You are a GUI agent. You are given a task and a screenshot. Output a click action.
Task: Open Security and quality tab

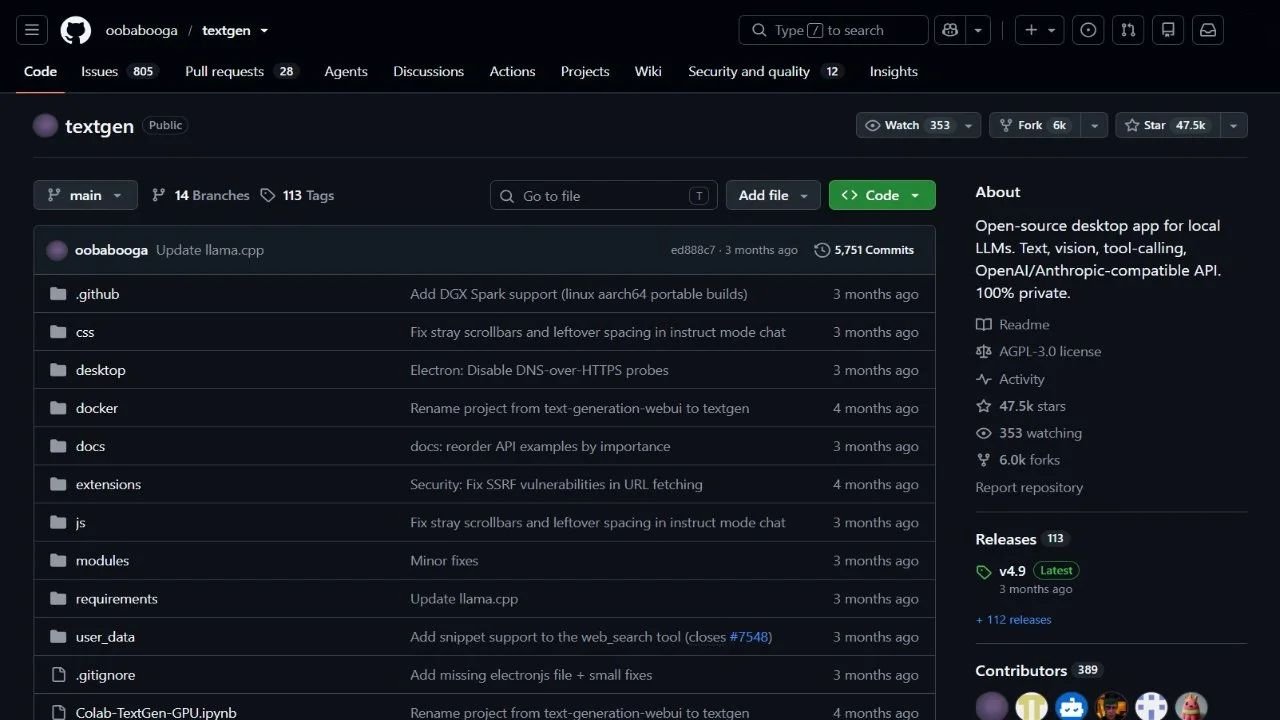(765, 71)
